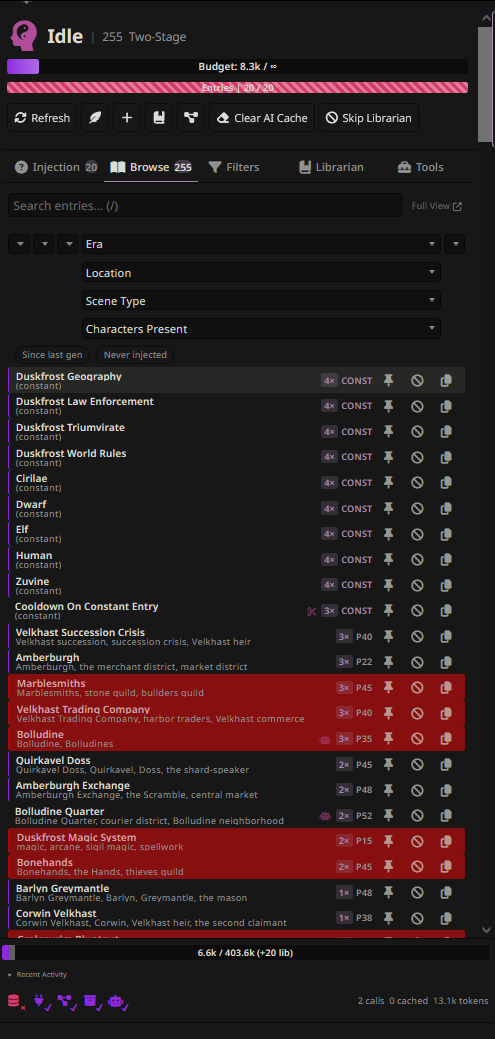Click the robot icon in bottom status bar

click(x=117, y=1001)
